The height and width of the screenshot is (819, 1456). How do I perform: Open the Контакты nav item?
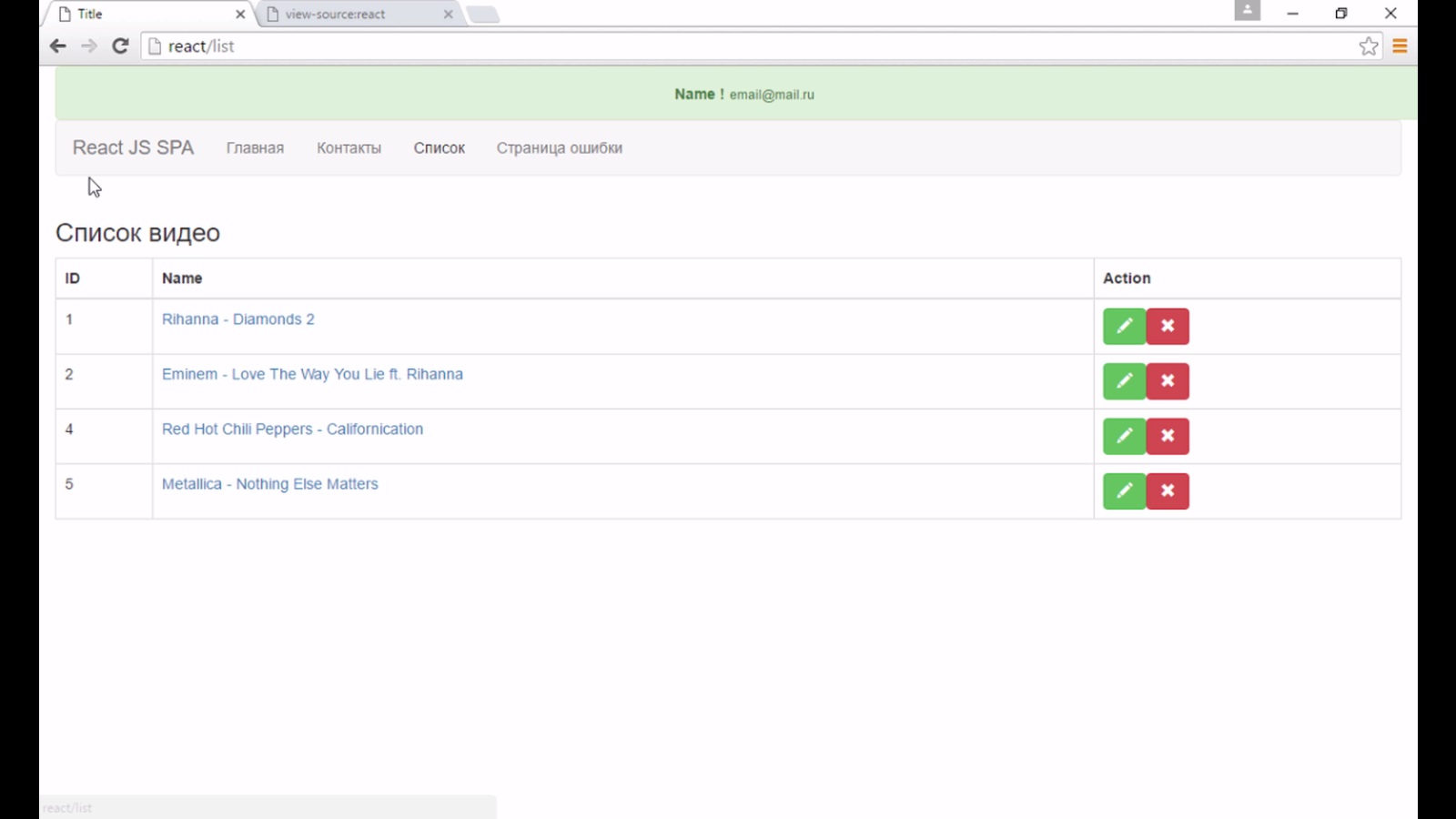[349, 148]
